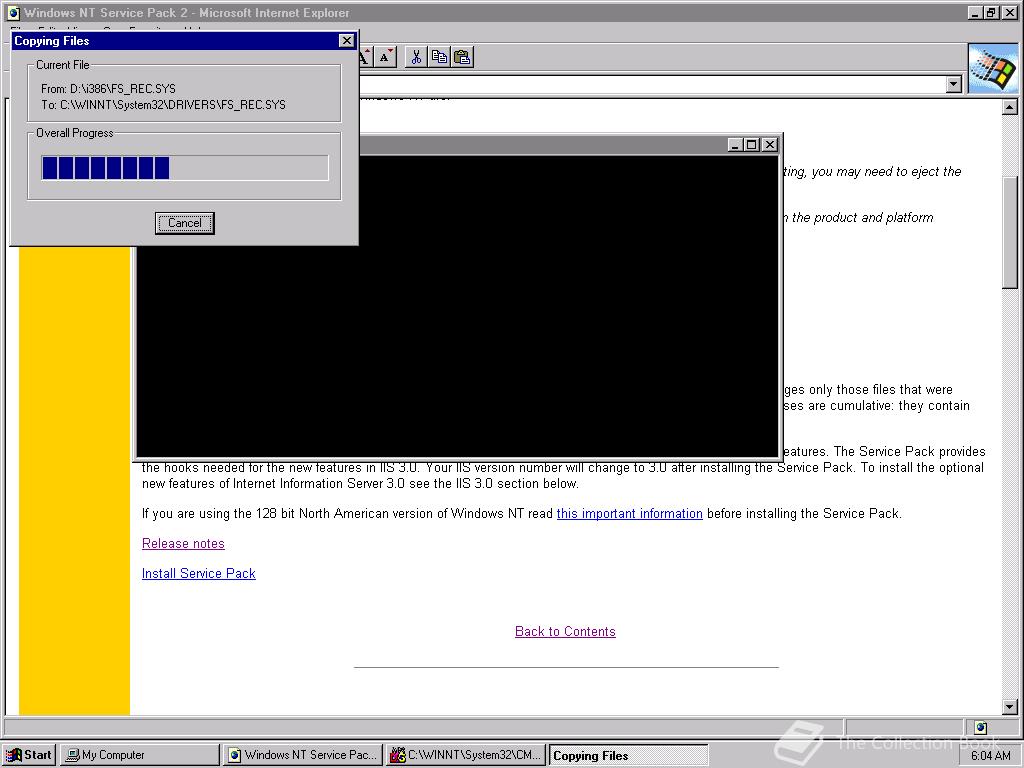This screenshot has height=768, width=1024.
Task: Maximize the black command prompt window
Action: coord(751,145)
